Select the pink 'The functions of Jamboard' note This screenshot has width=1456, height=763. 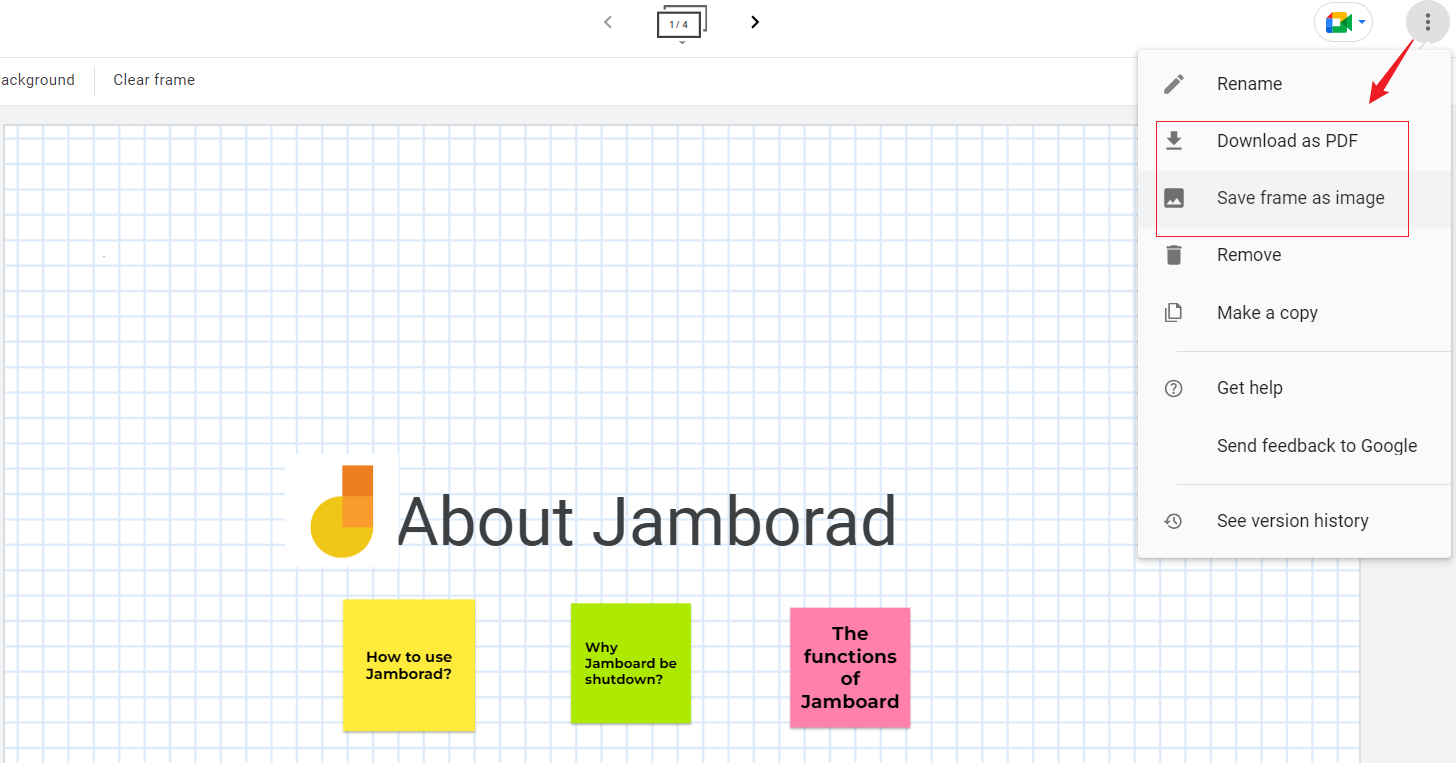(850, 667)
